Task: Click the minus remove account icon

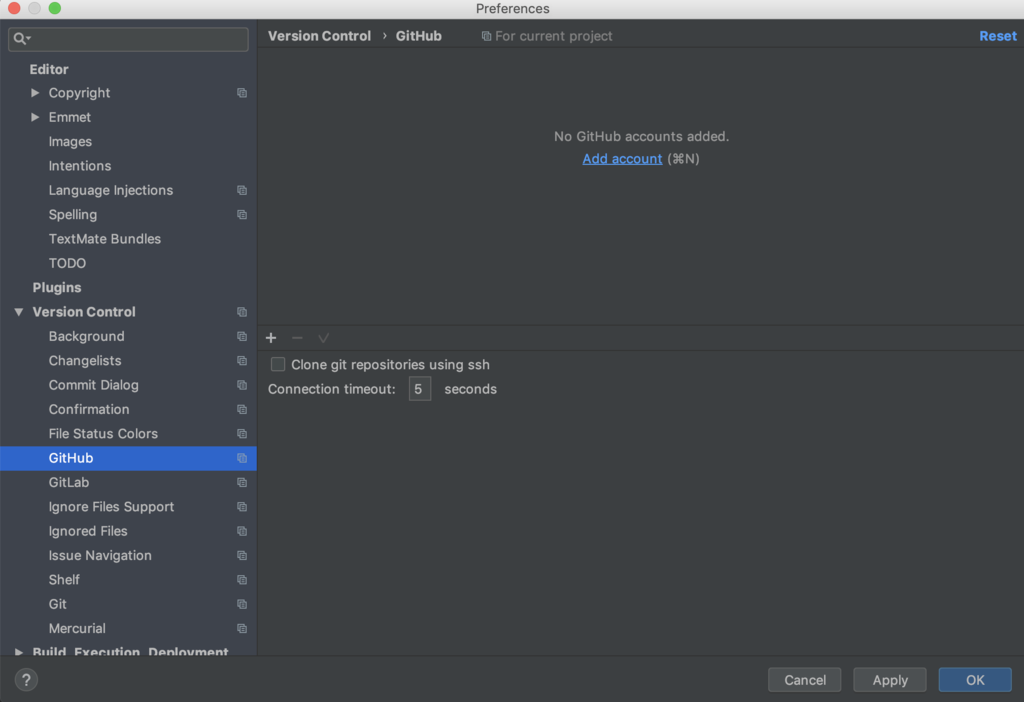Action: [297, 338]
